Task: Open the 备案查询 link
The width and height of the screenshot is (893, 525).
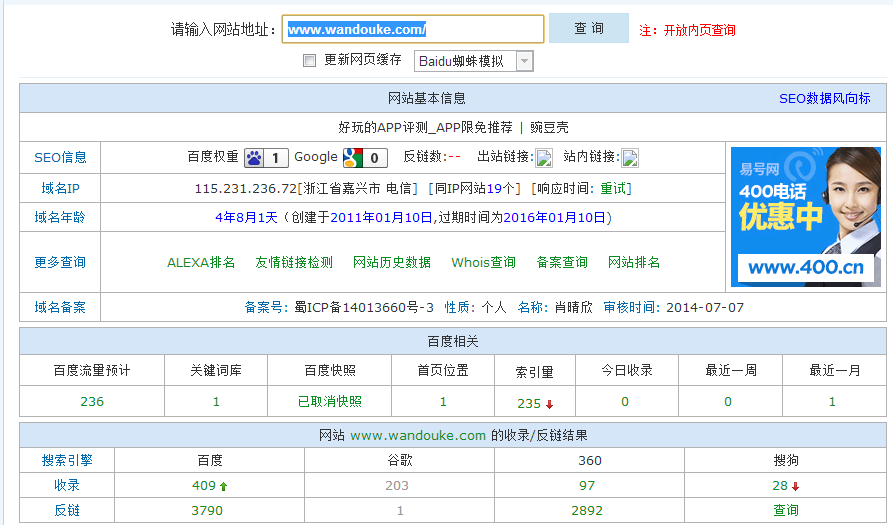Action: point(562,262)
